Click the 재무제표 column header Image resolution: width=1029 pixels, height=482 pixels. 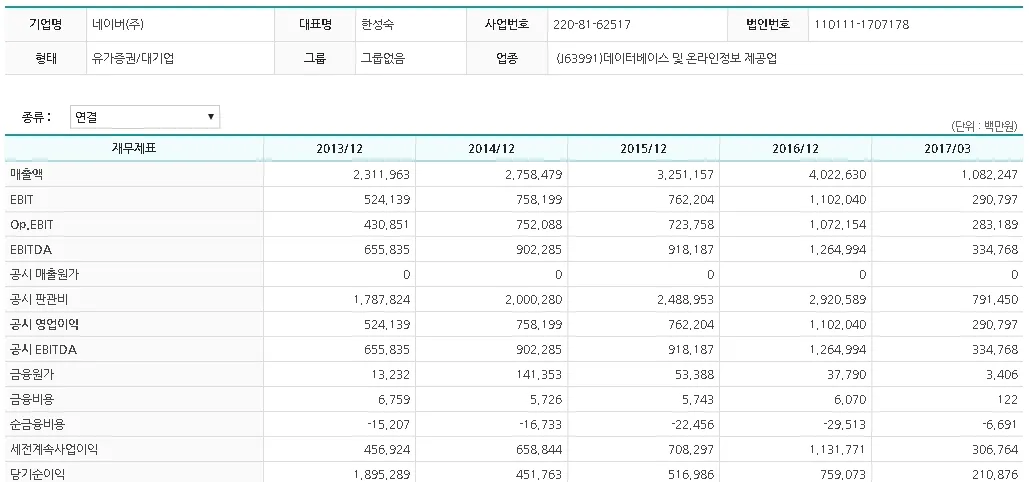tap(134, 148)
